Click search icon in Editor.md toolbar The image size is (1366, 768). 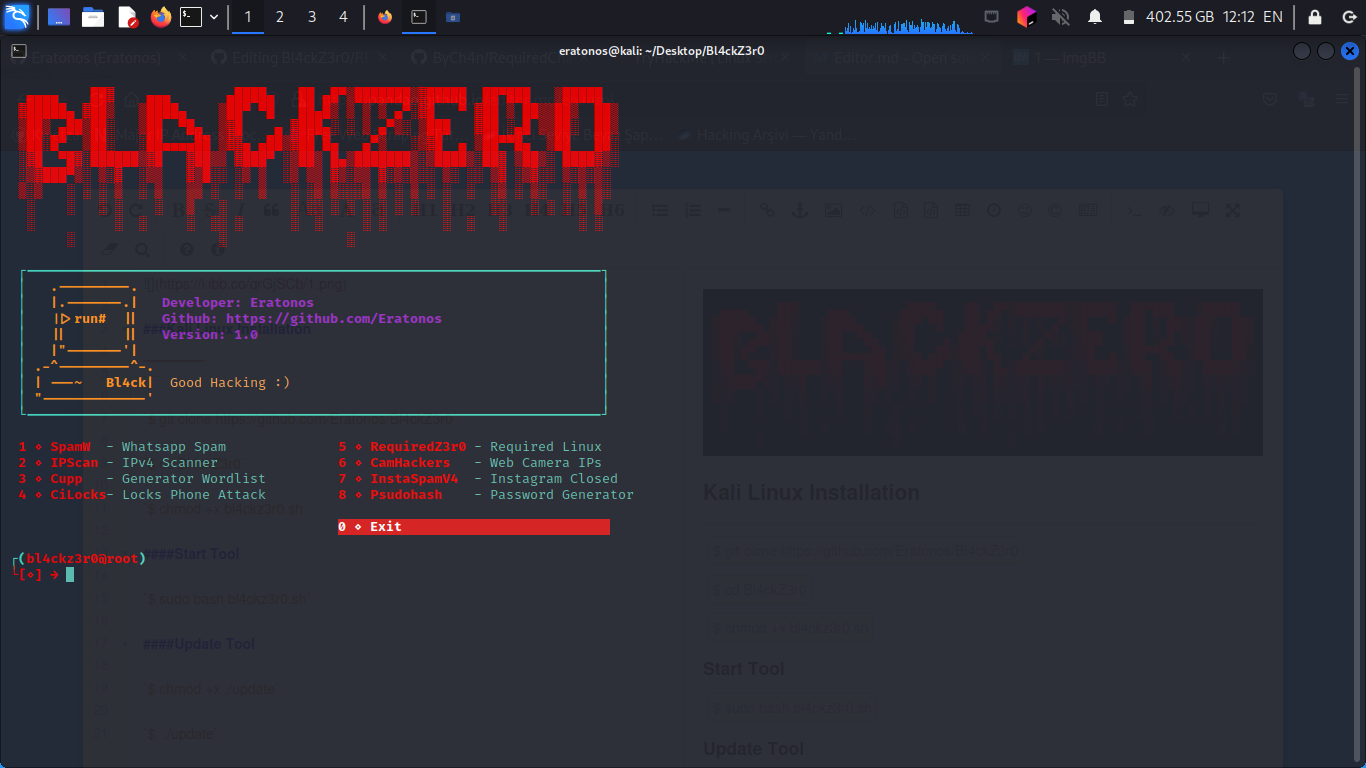142,249
